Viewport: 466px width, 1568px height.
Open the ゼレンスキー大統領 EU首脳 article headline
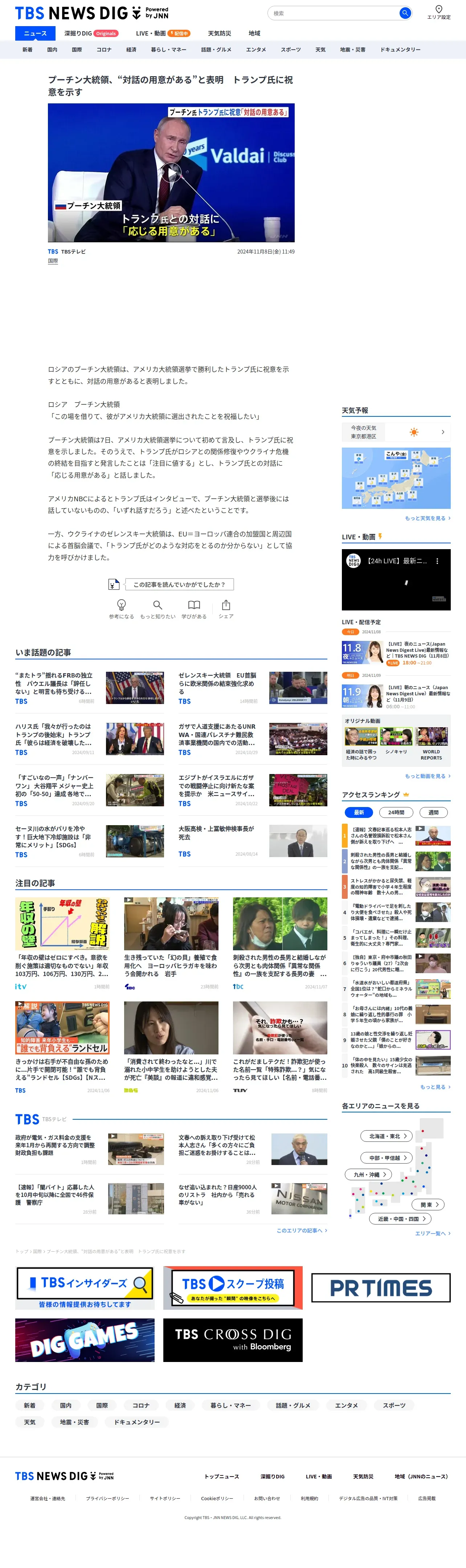[217, 684]
